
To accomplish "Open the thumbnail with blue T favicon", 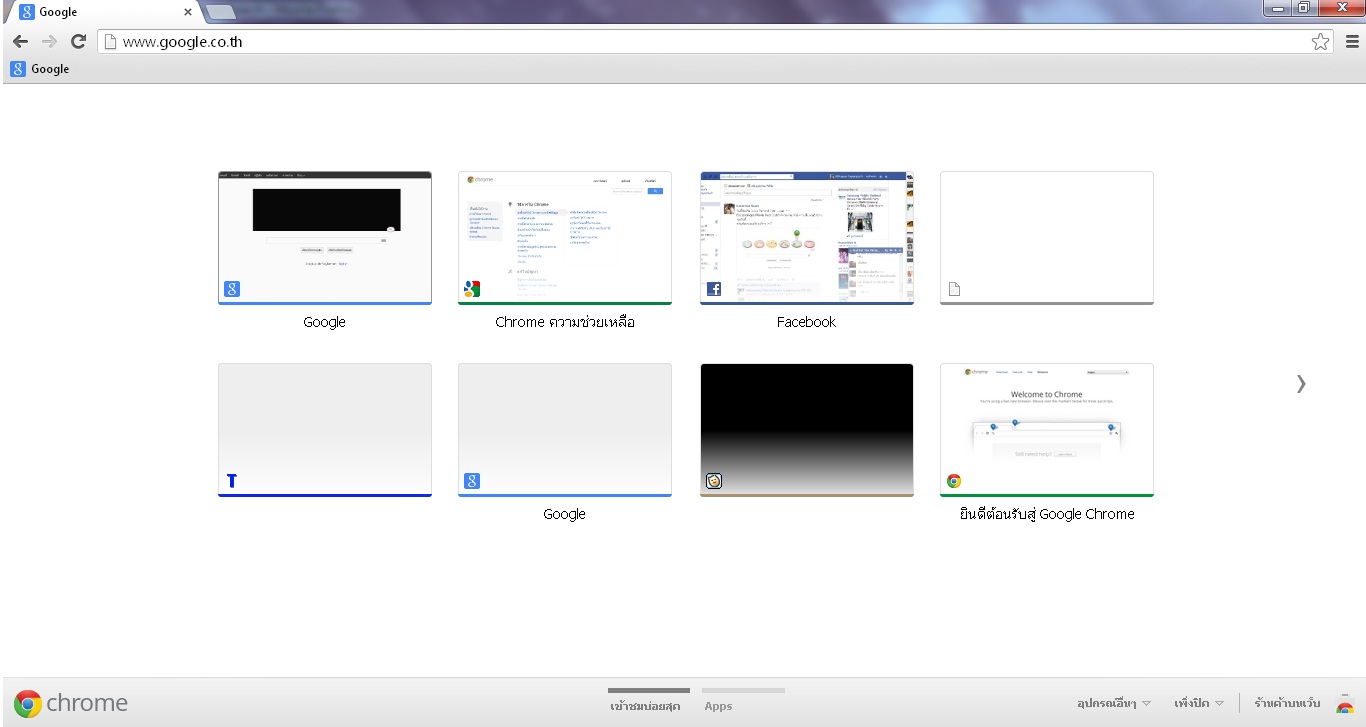I will coord(325,430).
